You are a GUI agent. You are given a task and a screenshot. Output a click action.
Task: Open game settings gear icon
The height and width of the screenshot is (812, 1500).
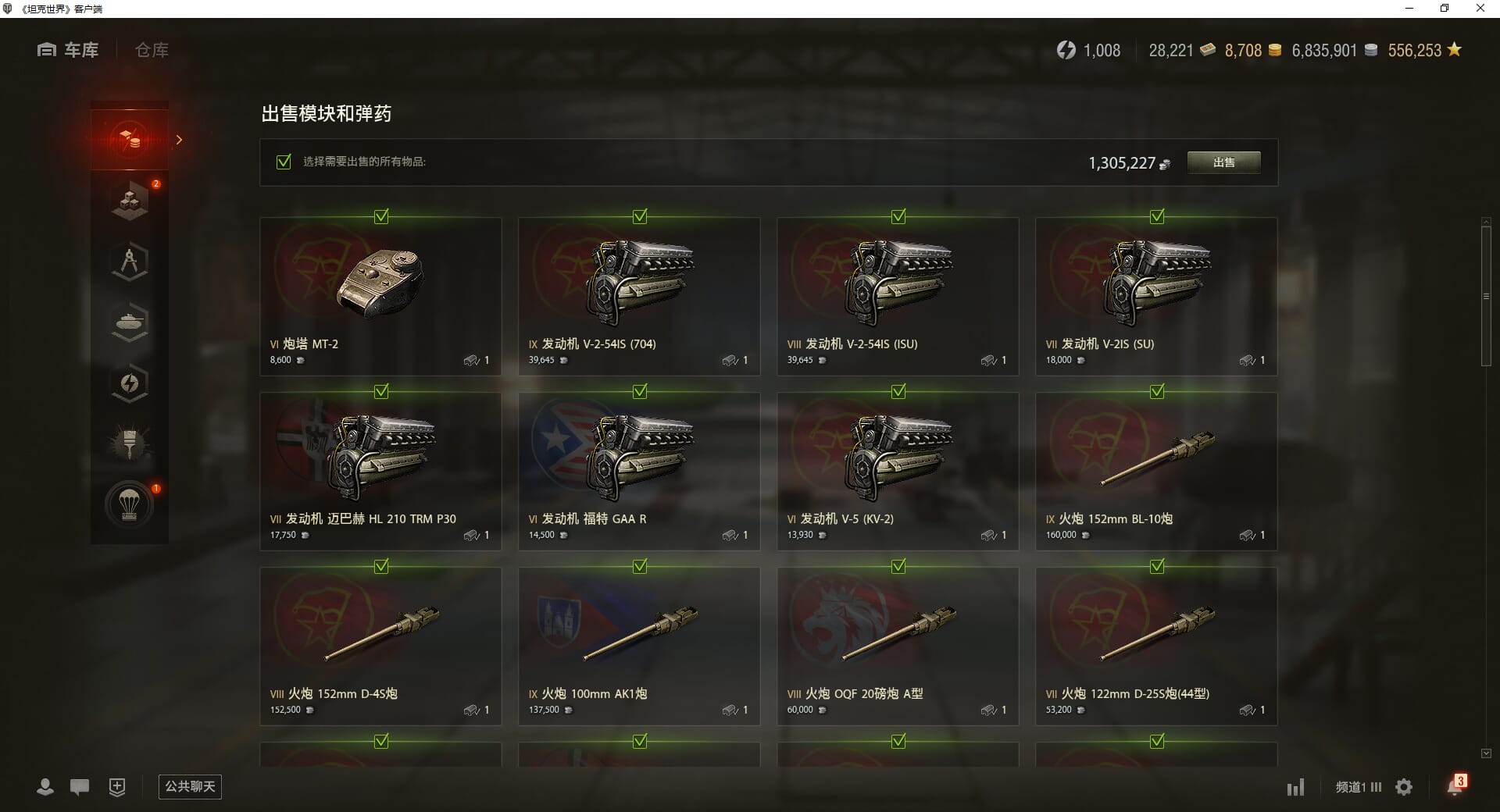point(1404,787)
